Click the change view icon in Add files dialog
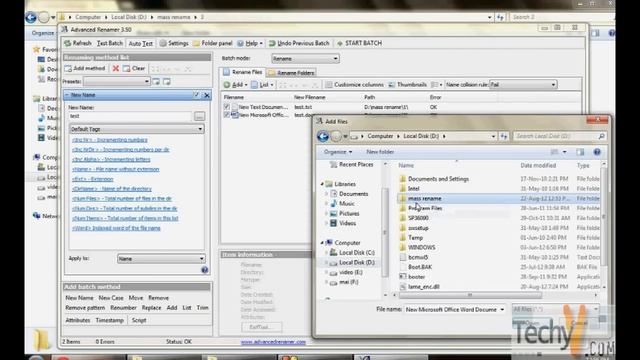Screen dimensions: 640x360 coord(554,152)
